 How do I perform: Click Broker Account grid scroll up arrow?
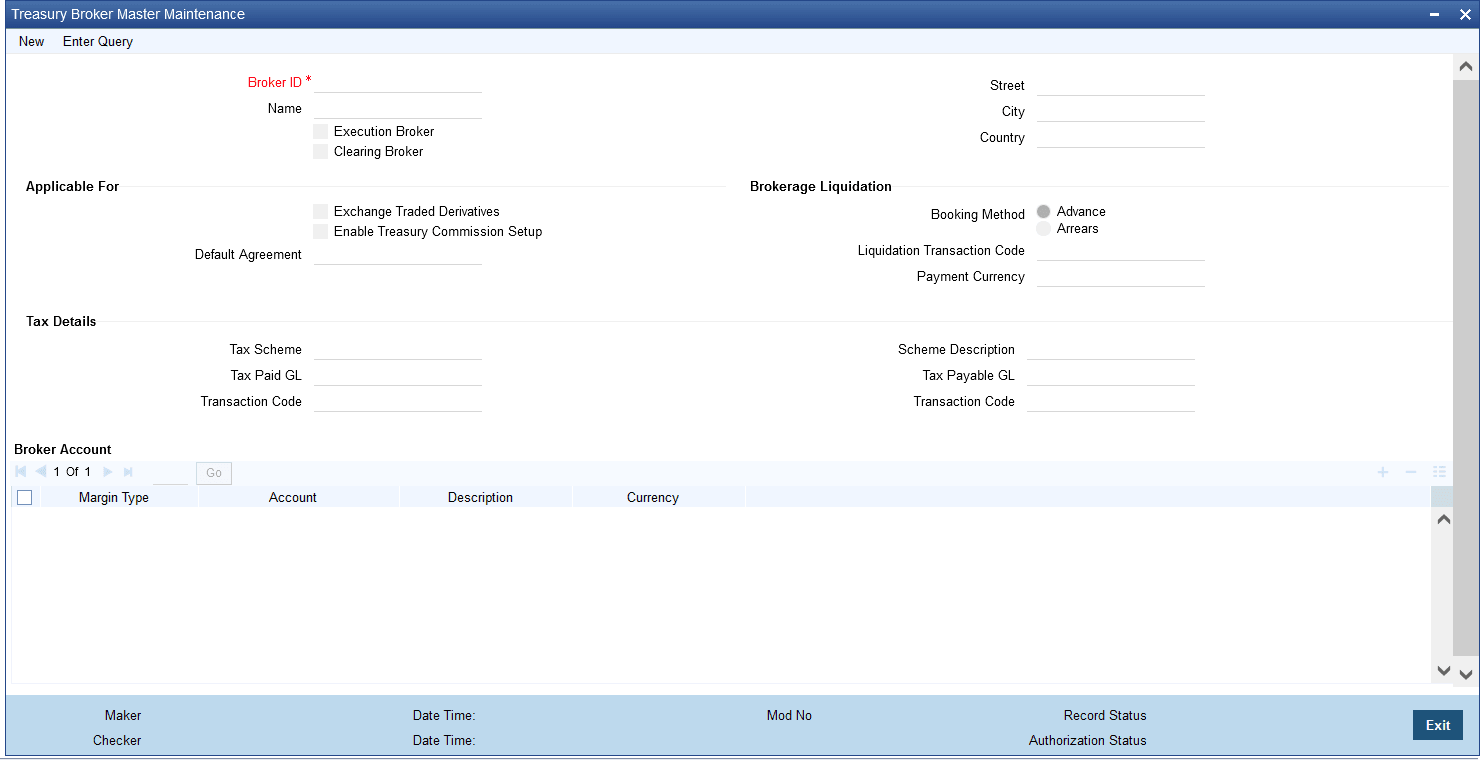[1443, 520]
